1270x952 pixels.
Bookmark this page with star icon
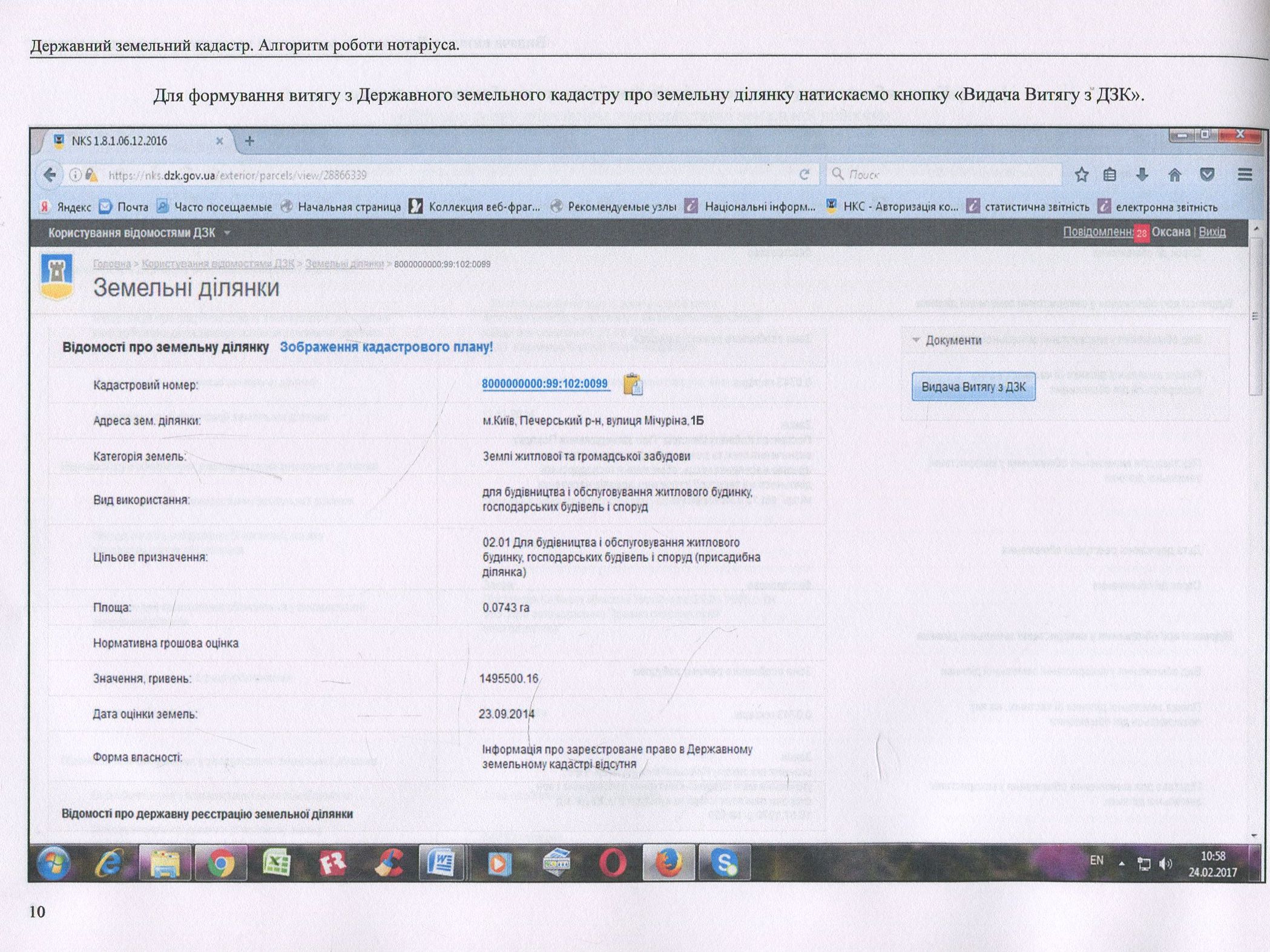pyautogui.click(x=1081, y=175)
